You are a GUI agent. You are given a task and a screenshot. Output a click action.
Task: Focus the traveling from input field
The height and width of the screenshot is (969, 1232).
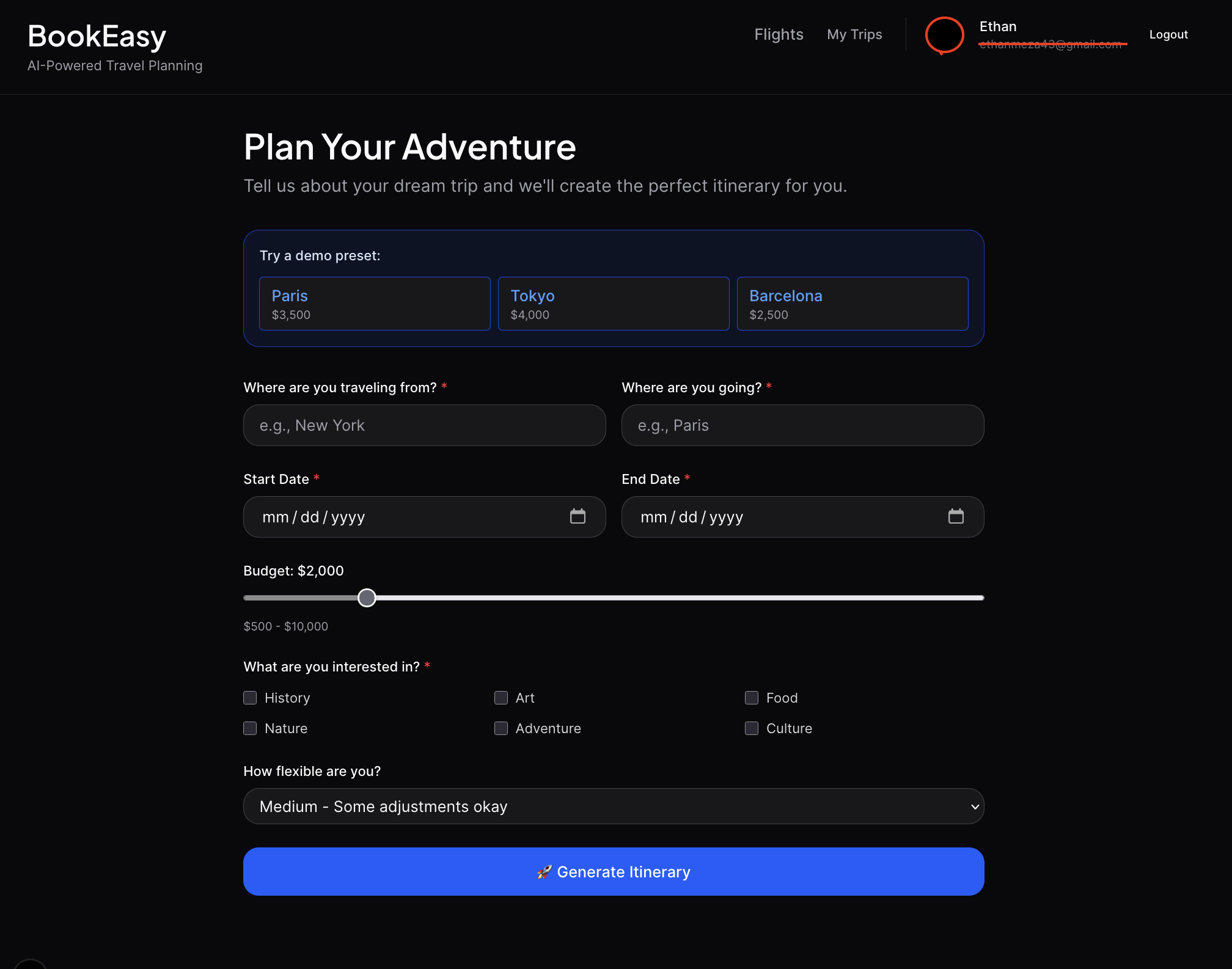tap(424, 425)
